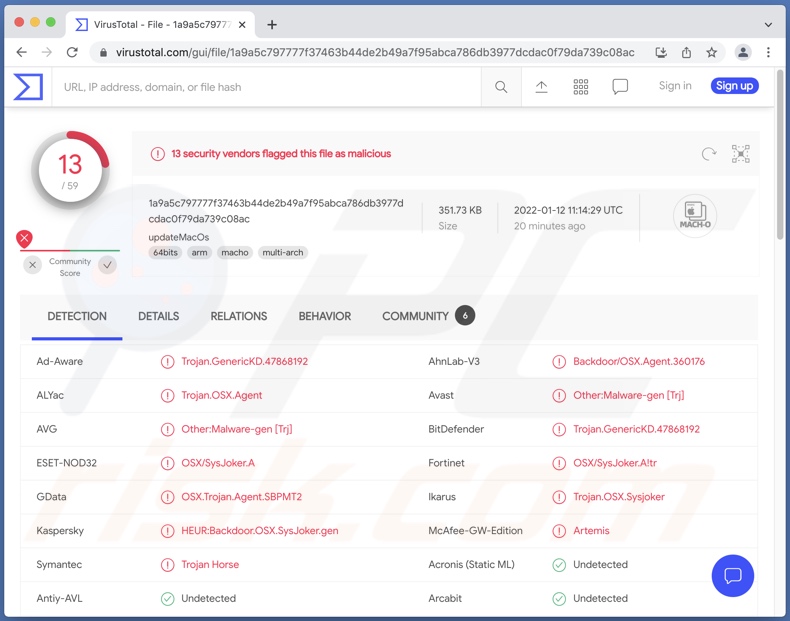Switch to the BEHAVIOR tab
This screenshot has height=621, width=790.
tap(325, 316)
